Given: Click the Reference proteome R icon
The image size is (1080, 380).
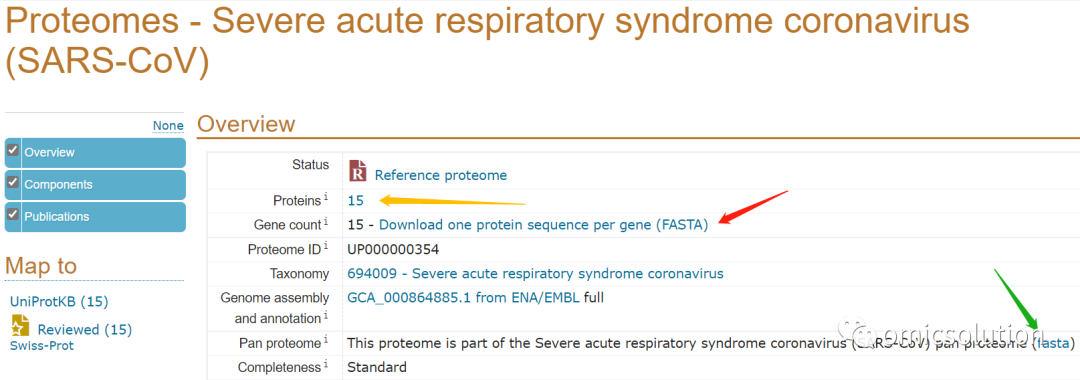Looking at the screenshot, I should click(x=358, y=171).
